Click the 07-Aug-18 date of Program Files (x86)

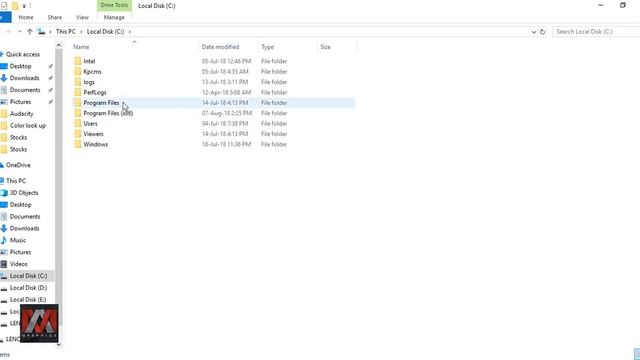[227, 113]
